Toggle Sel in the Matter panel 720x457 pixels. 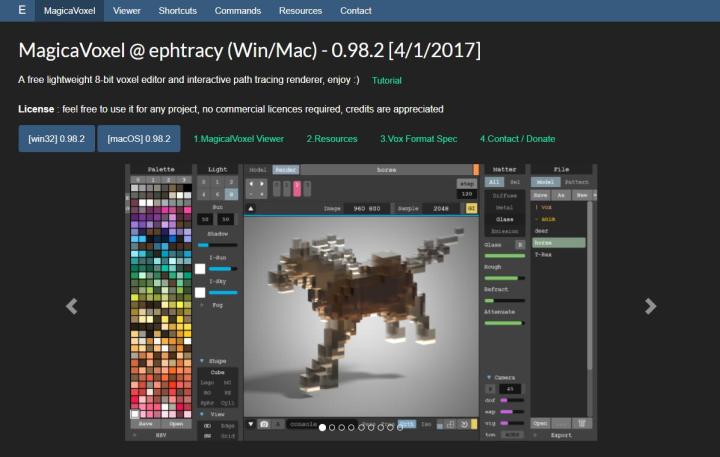(x=515, y=182)
